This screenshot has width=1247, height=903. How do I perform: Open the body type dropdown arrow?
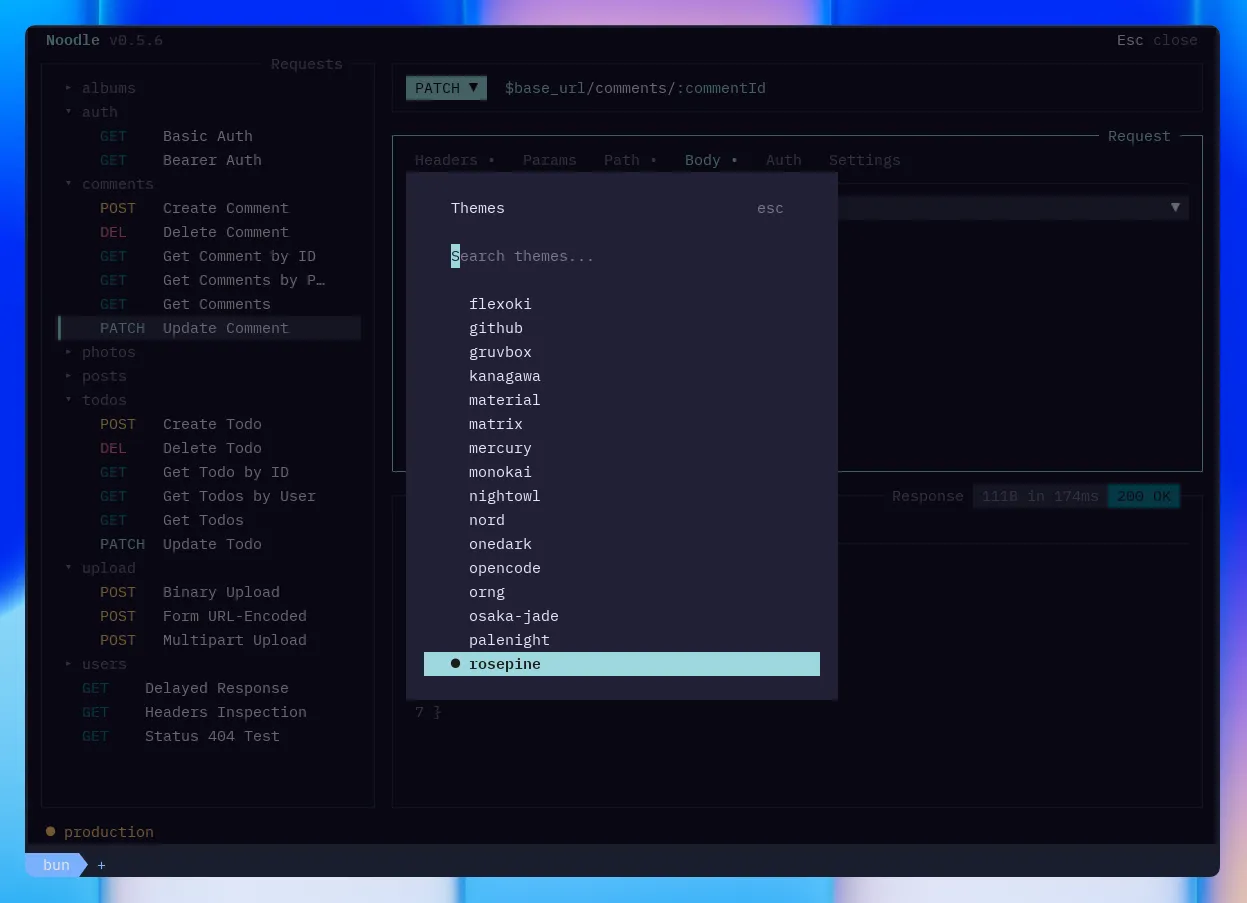tap(1175, 207)
